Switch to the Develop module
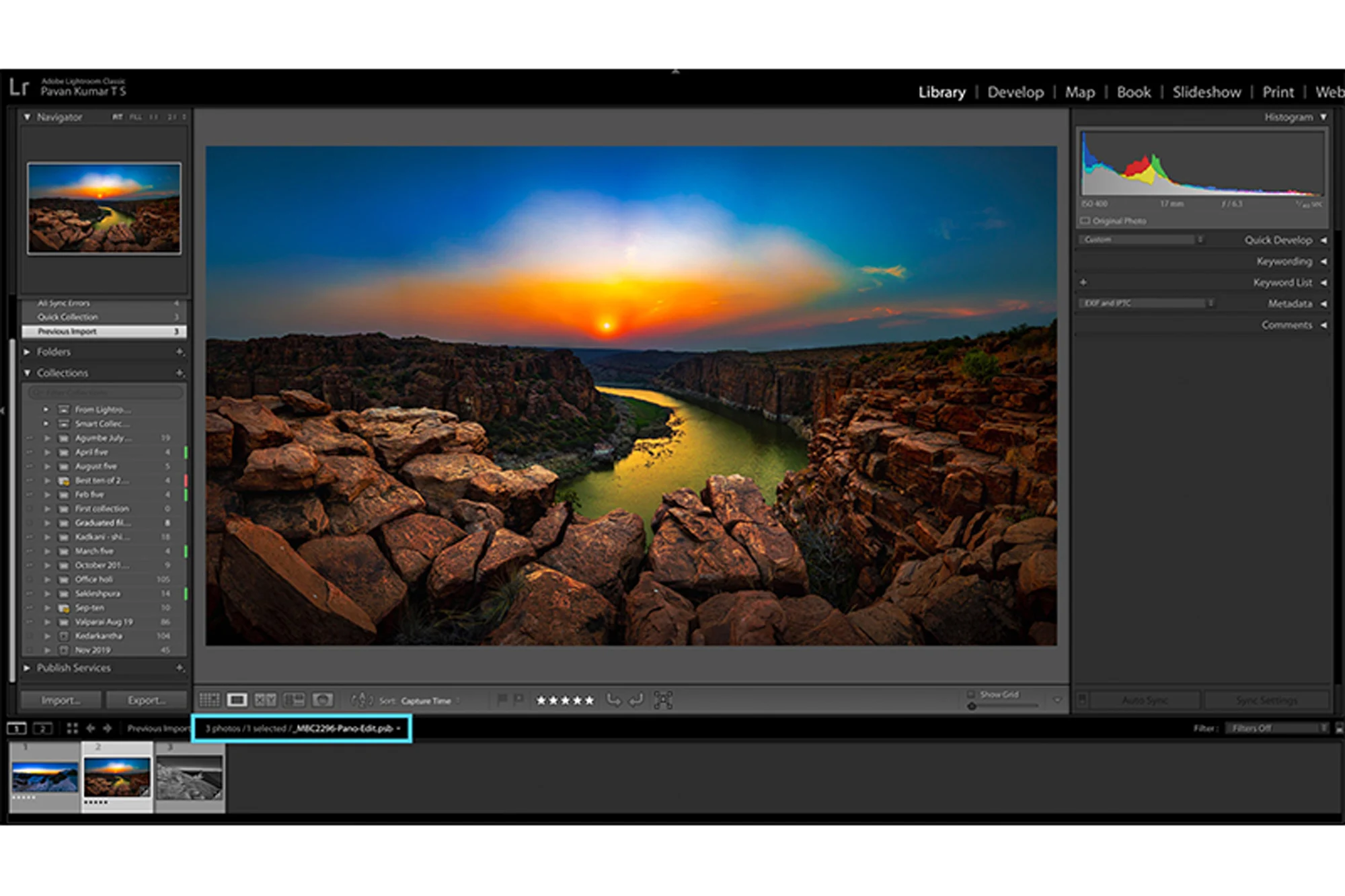Viewport: 1345px width, 896px height. click(1015, 92)
